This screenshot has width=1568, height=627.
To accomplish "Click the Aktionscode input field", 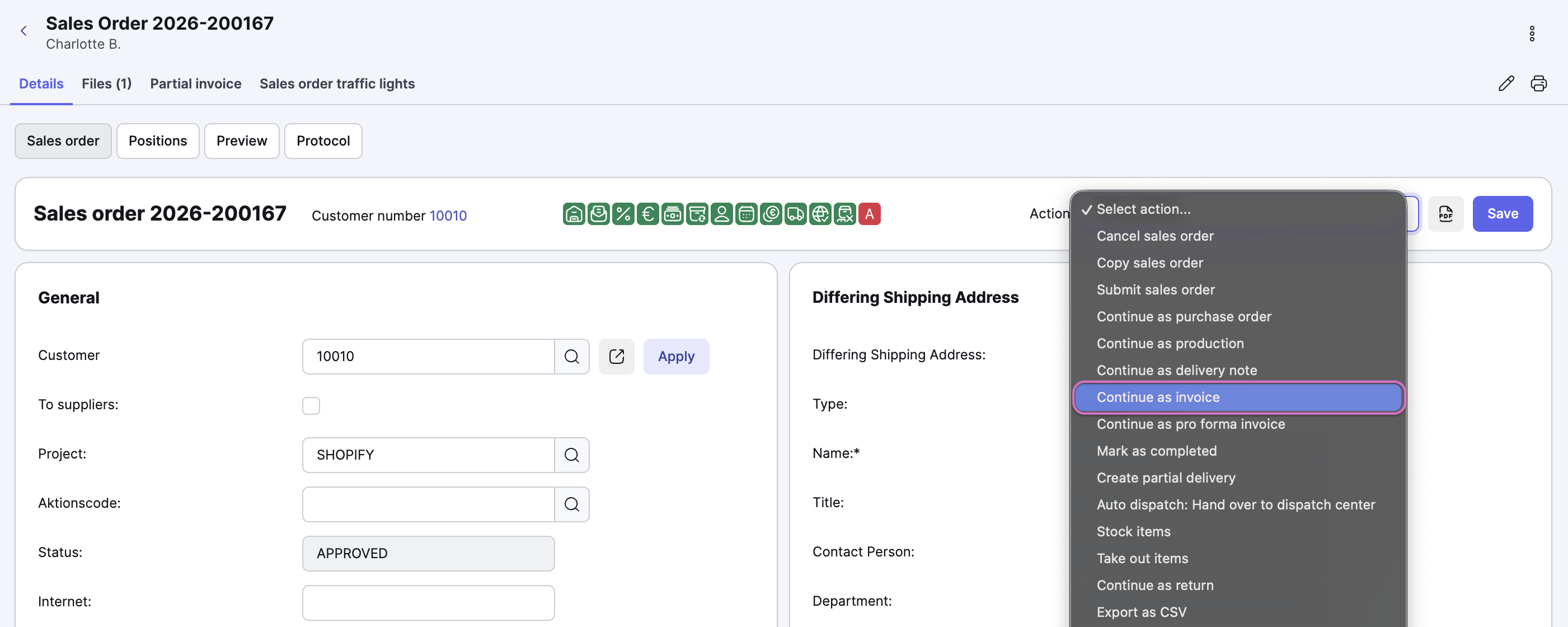I will click(x=429, y=504).
